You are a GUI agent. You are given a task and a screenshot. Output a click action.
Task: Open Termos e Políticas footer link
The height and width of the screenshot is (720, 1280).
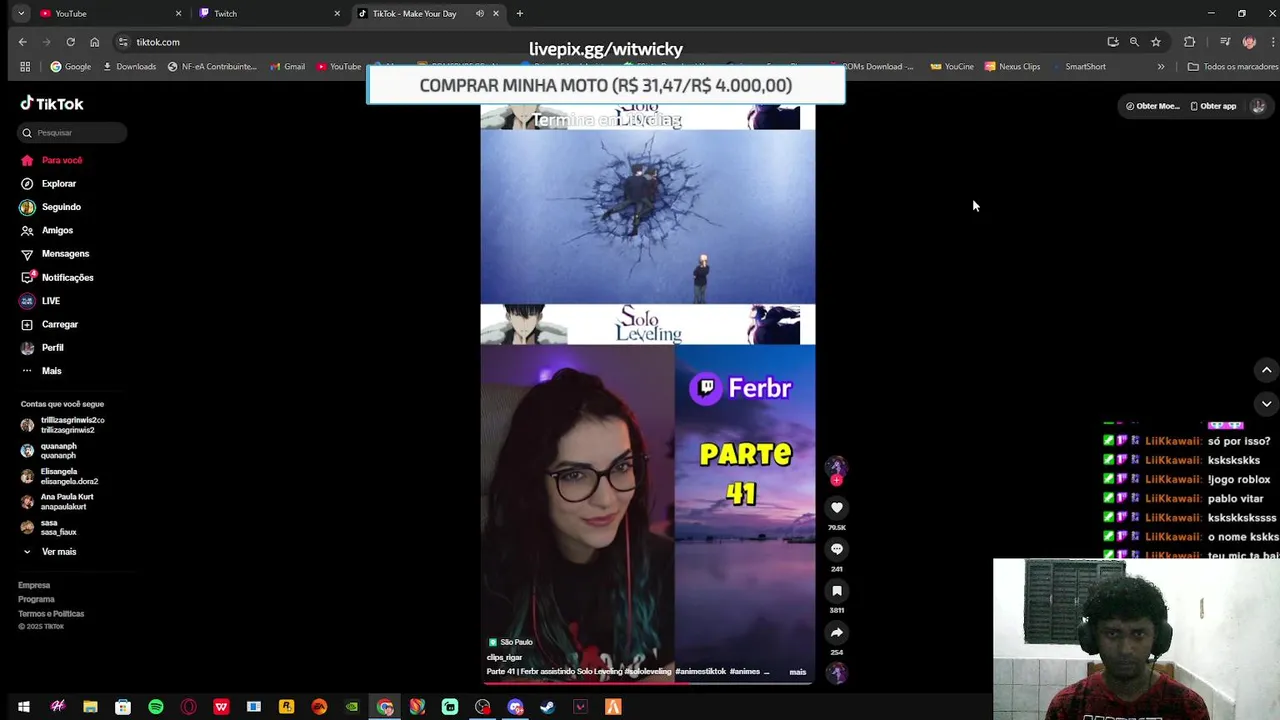point(51,614)
